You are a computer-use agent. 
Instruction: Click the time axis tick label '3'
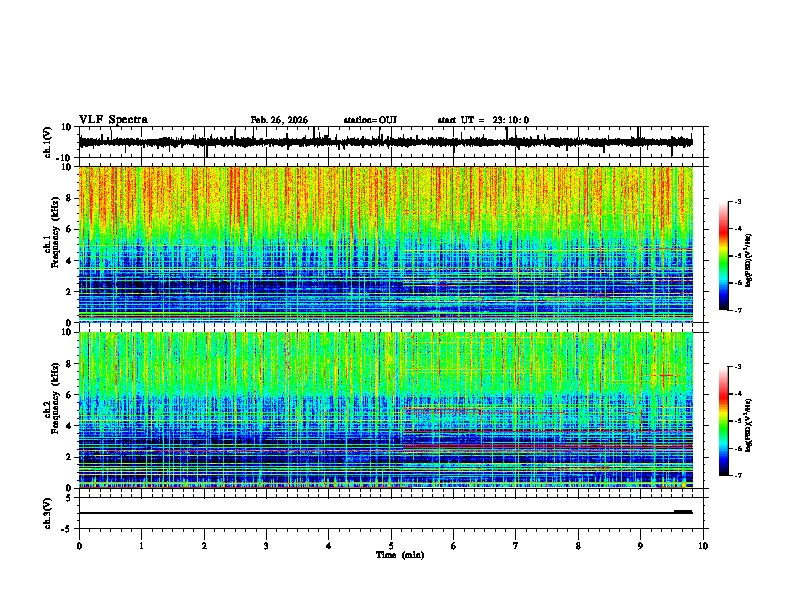(x=266, y=546)
